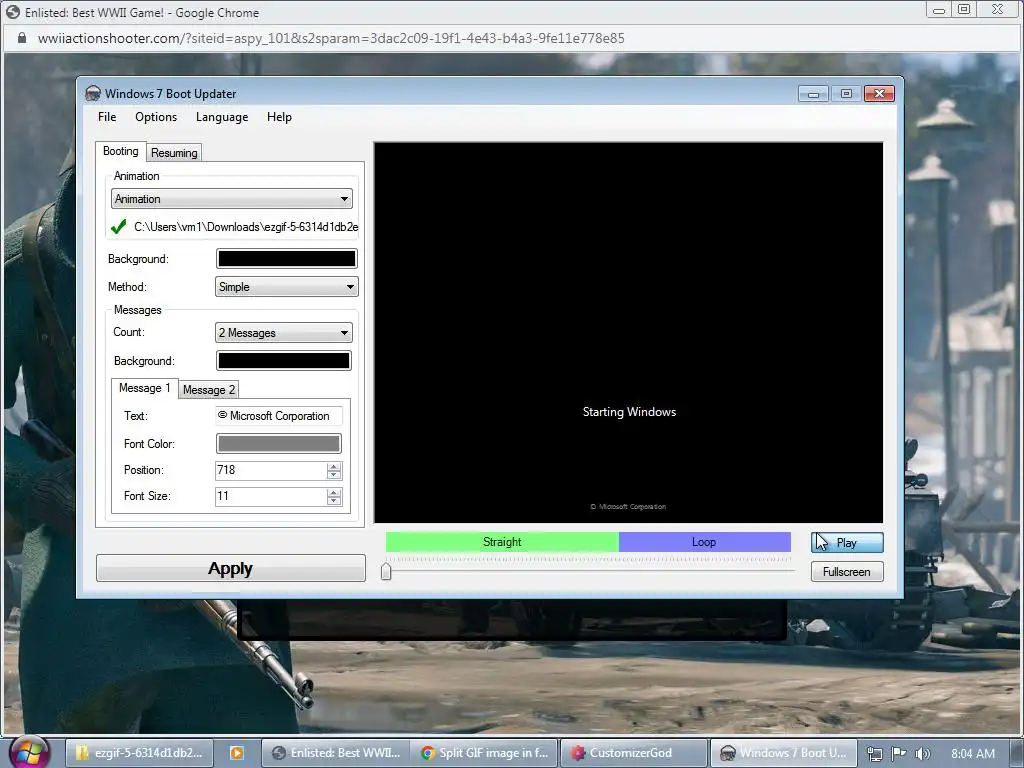Click the boot animation preview area
The height and width of the screenshot is (768, 1024).
(x=628, y=332)
